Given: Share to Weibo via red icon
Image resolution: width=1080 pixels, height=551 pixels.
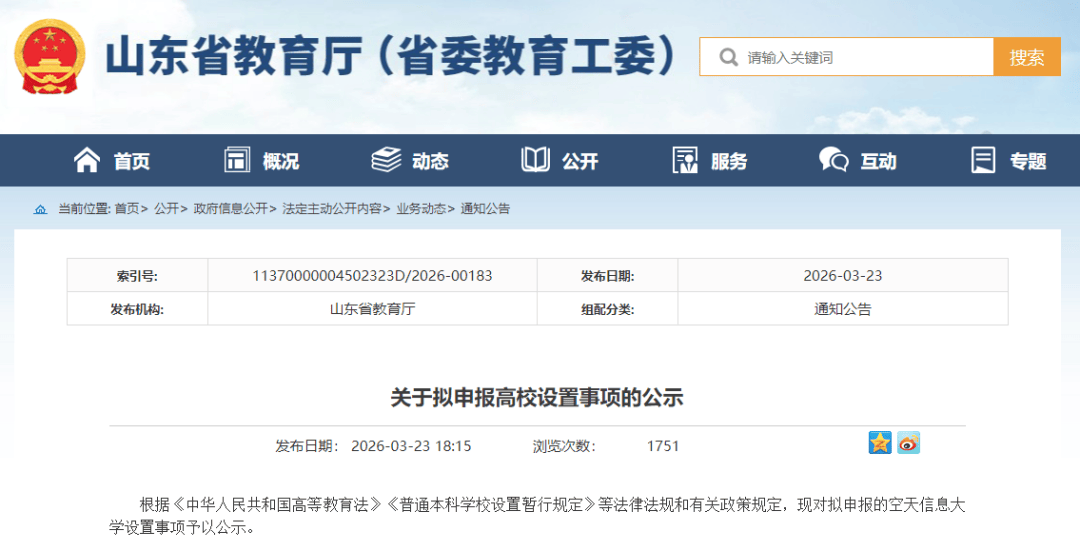Looking at the screenshot, I should (x=908, y=443).
